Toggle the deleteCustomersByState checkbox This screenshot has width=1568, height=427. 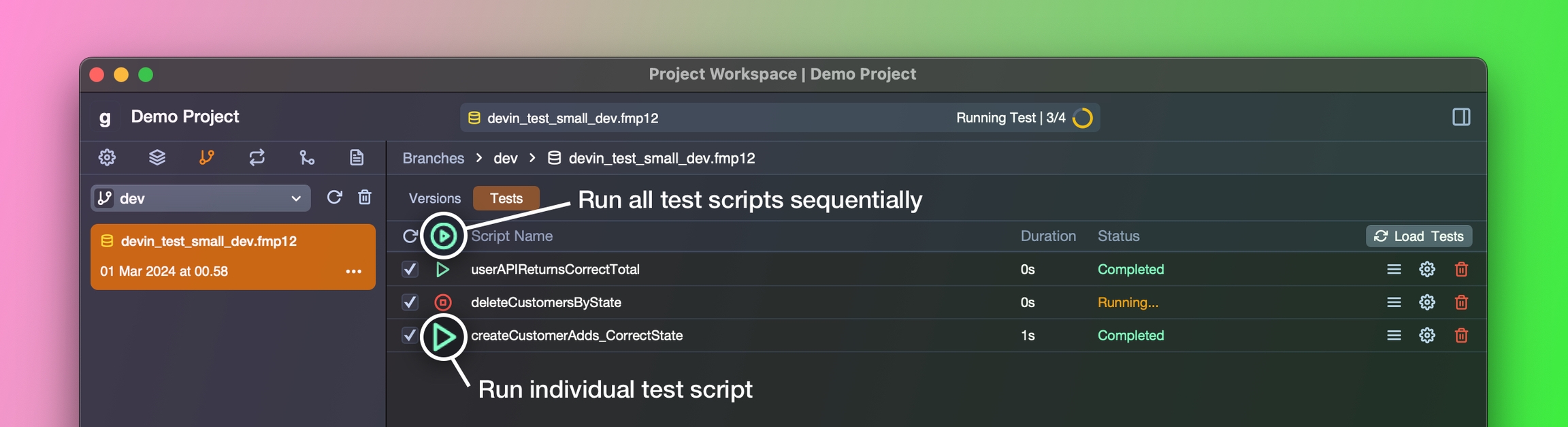point(410,302)
